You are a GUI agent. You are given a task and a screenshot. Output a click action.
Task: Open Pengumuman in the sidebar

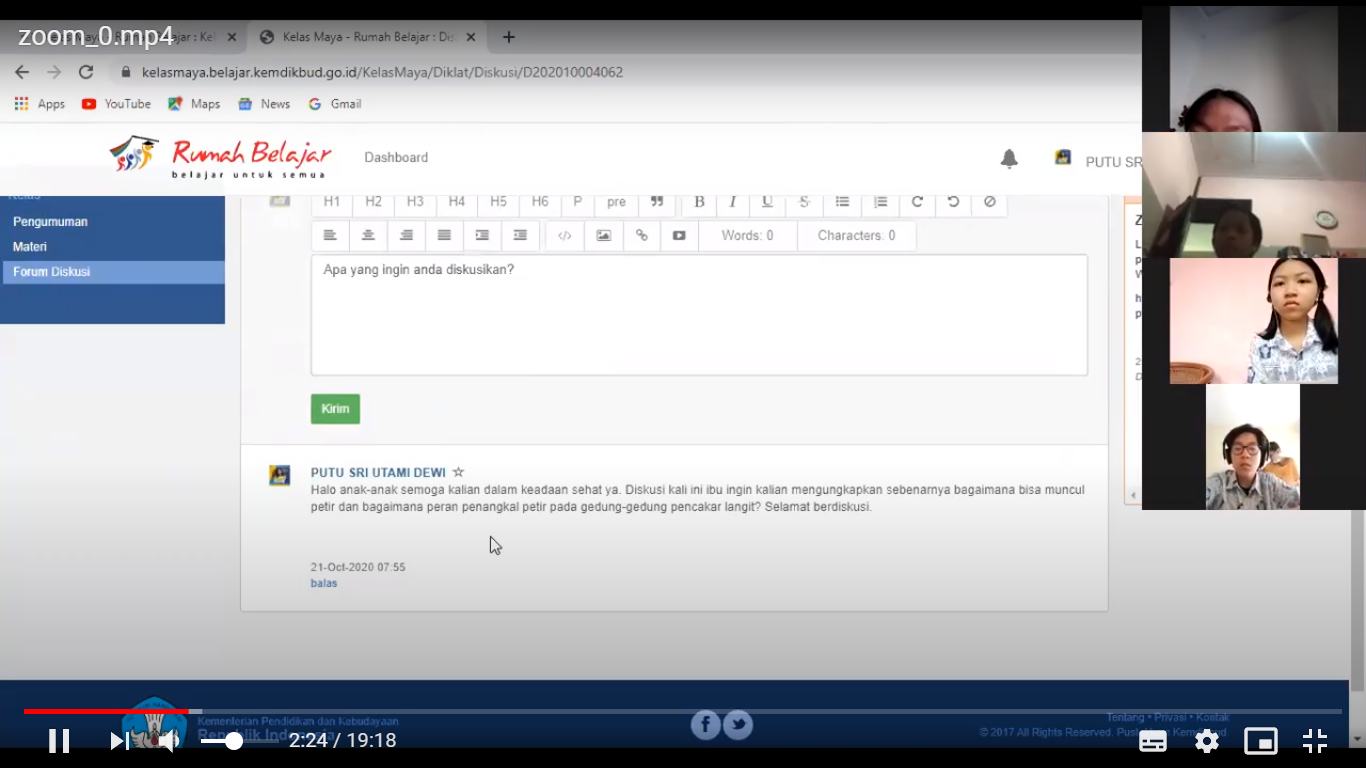point(51,222)
